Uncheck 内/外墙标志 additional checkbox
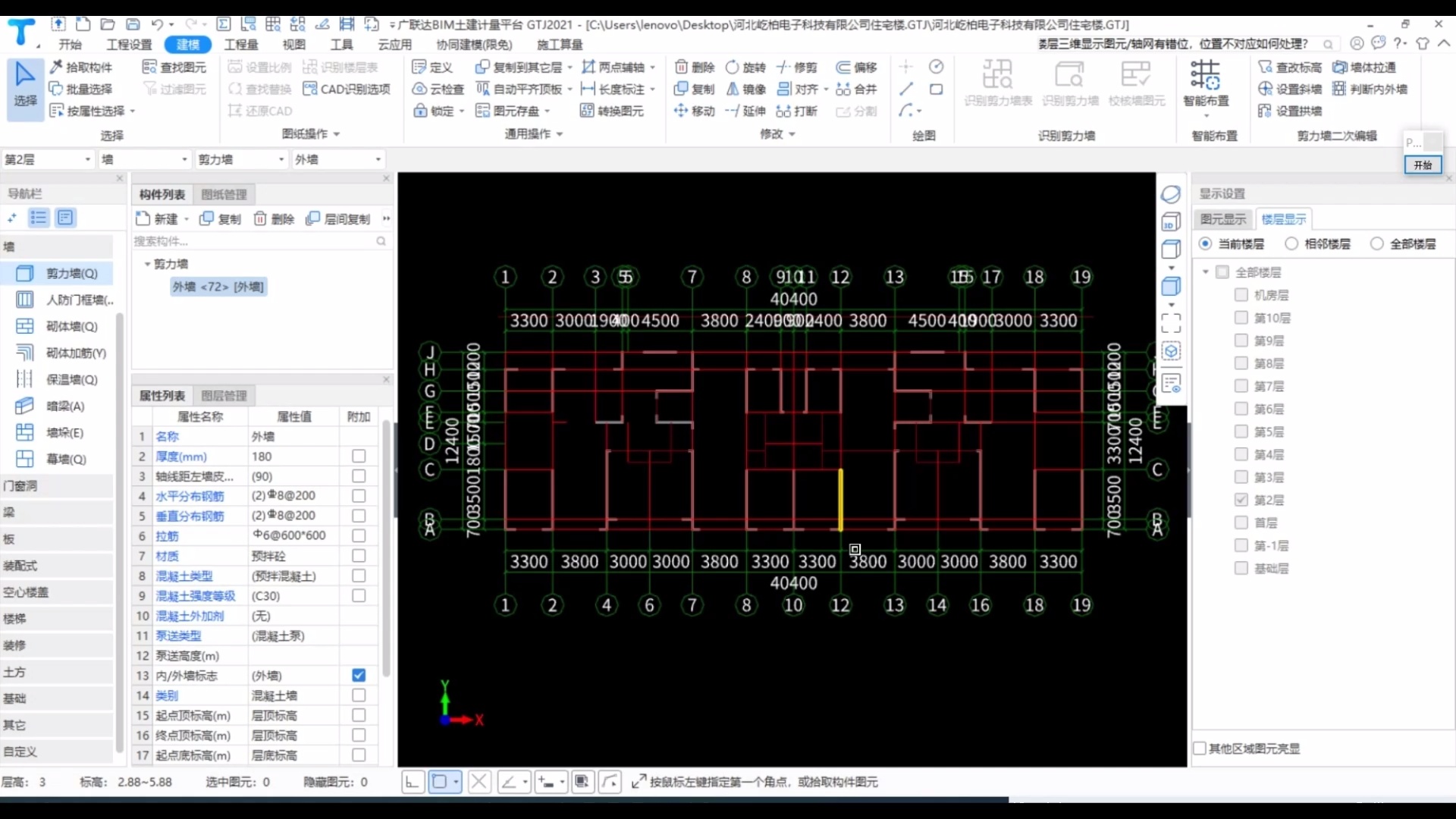The image size is (1456, 819). pos(359,675)
